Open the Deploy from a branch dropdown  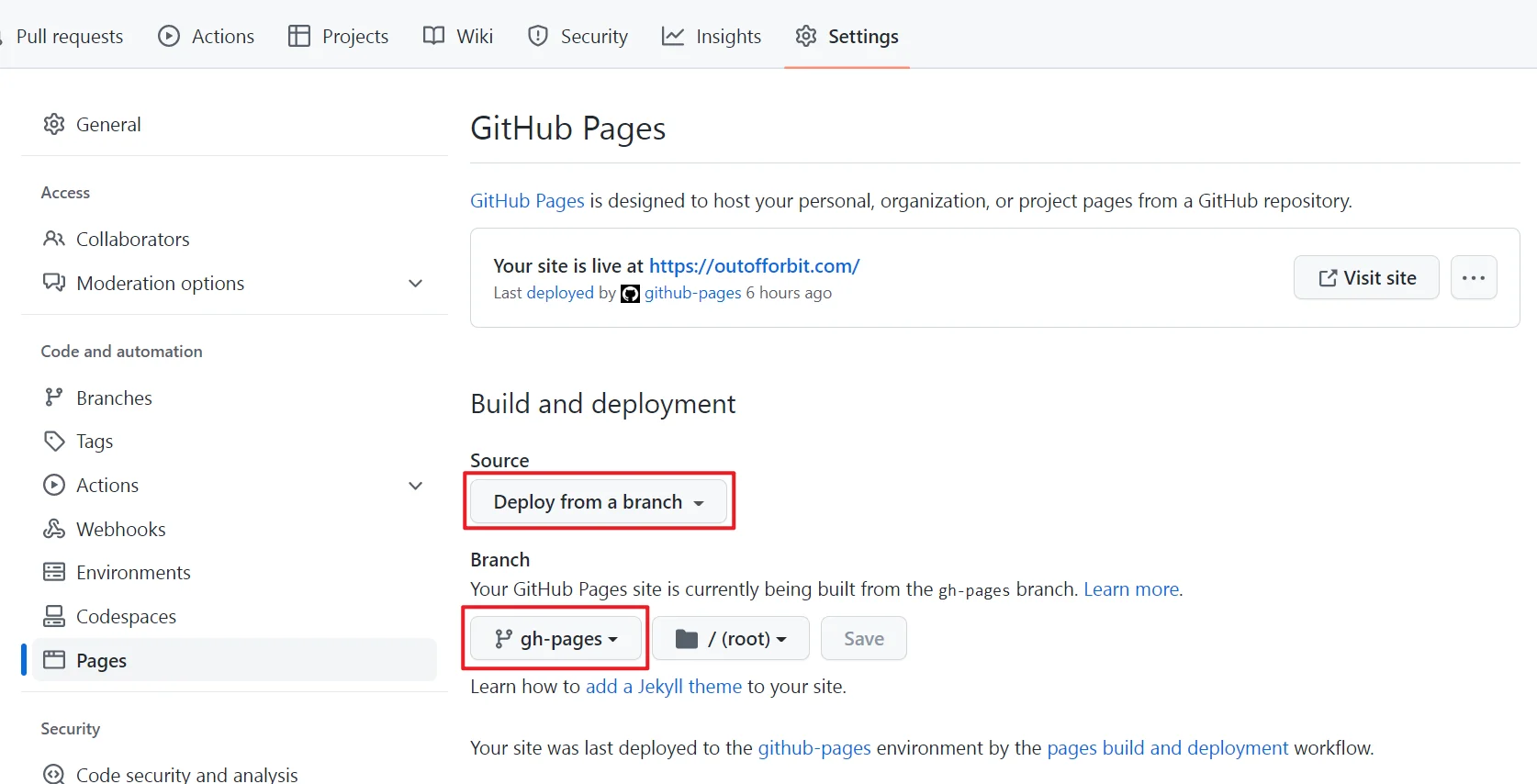(599, 501)
